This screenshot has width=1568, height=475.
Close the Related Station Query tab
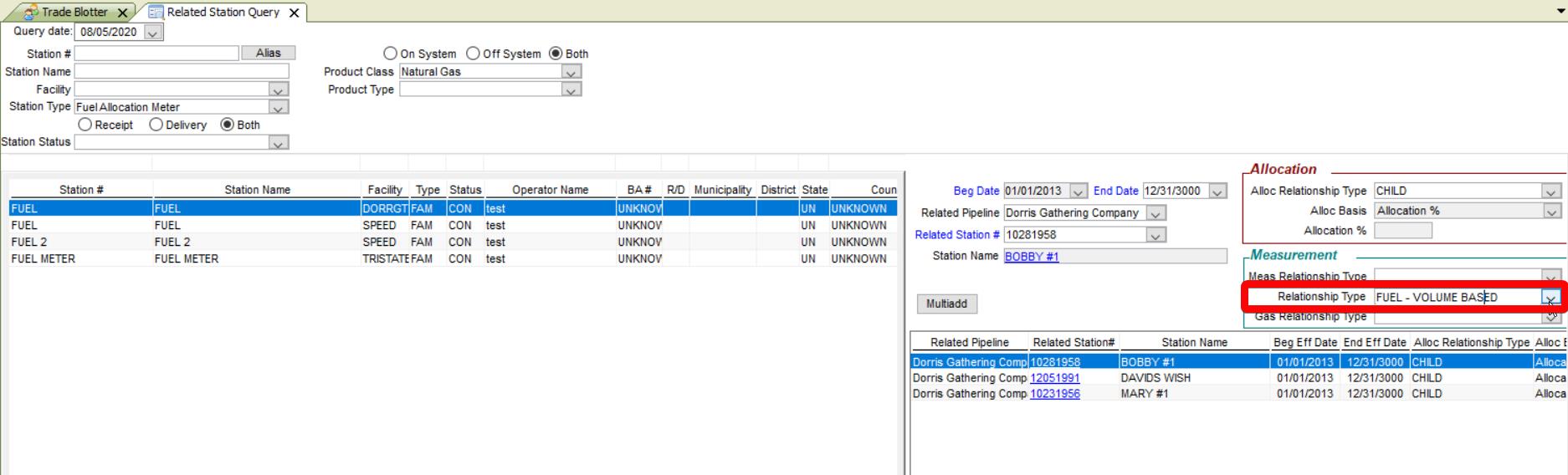click(294, 13)
